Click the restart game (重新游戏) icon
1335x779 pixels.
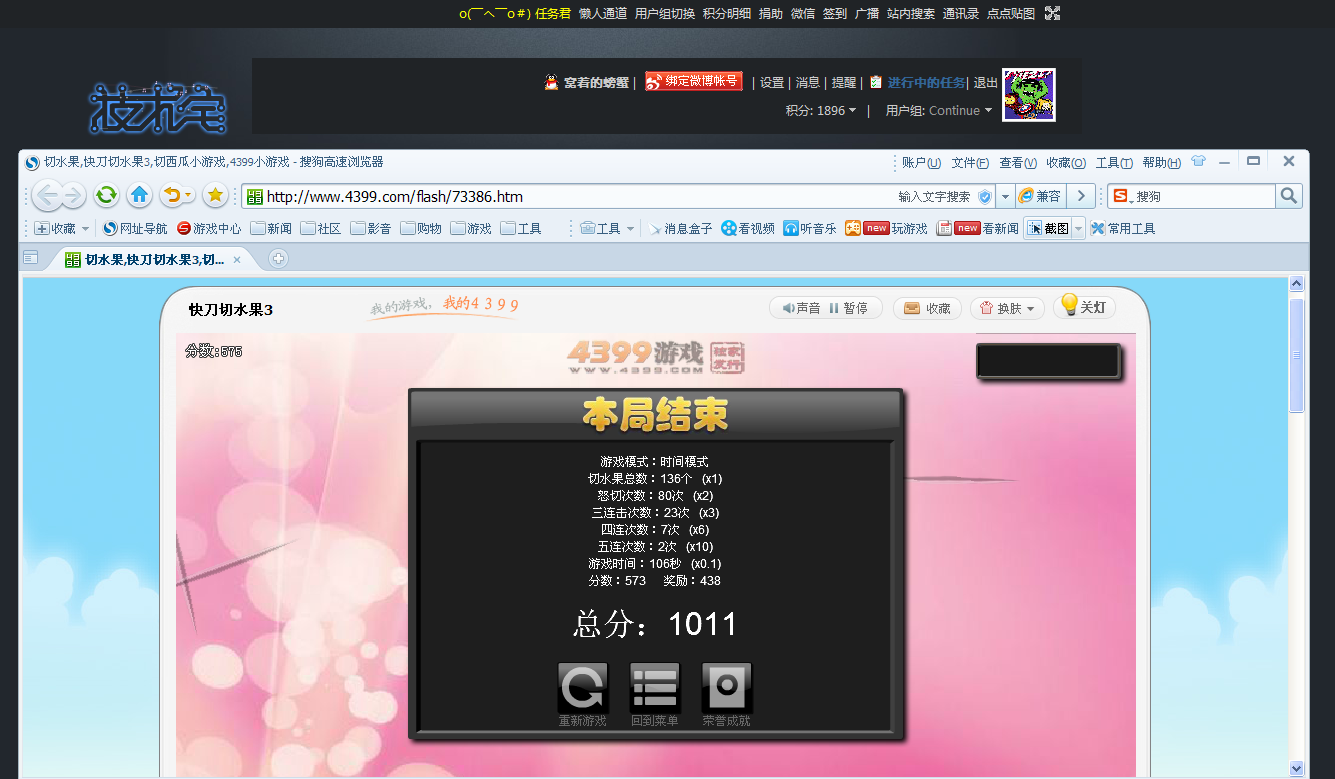coord(582,688)
